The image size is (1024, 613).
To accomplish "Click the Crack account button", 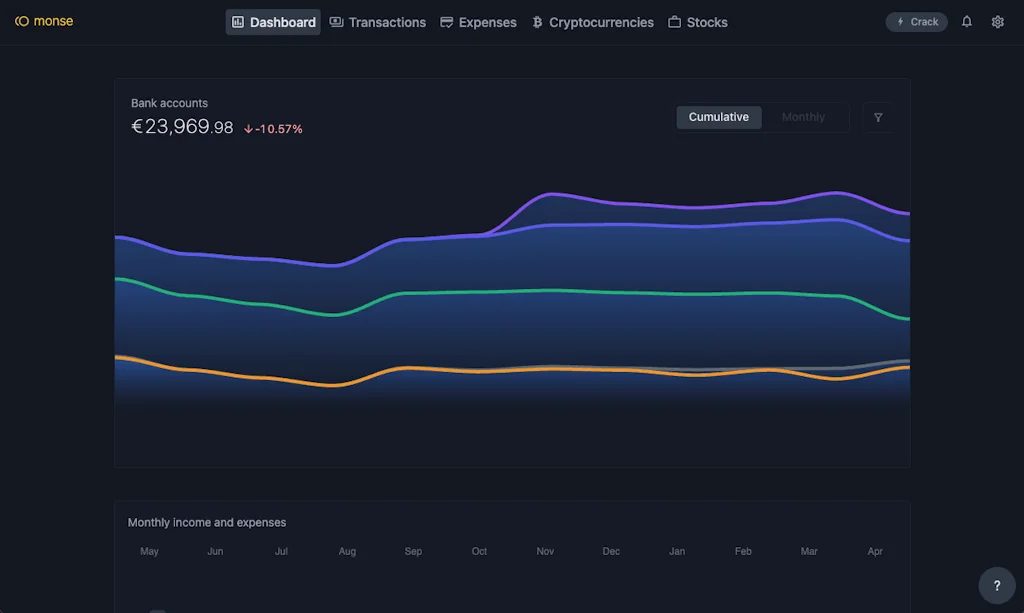I will [916, 22].
